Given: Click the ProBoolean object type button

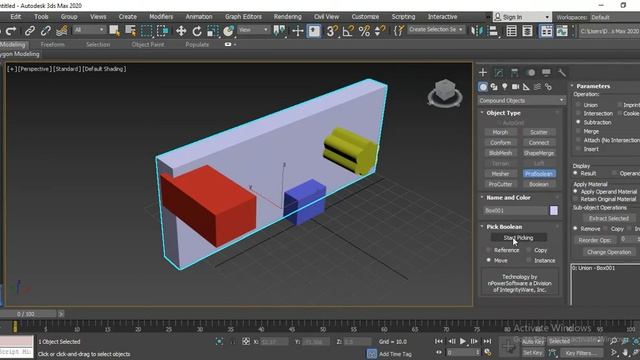Looking at the screenshot, I should coord(539,173).
